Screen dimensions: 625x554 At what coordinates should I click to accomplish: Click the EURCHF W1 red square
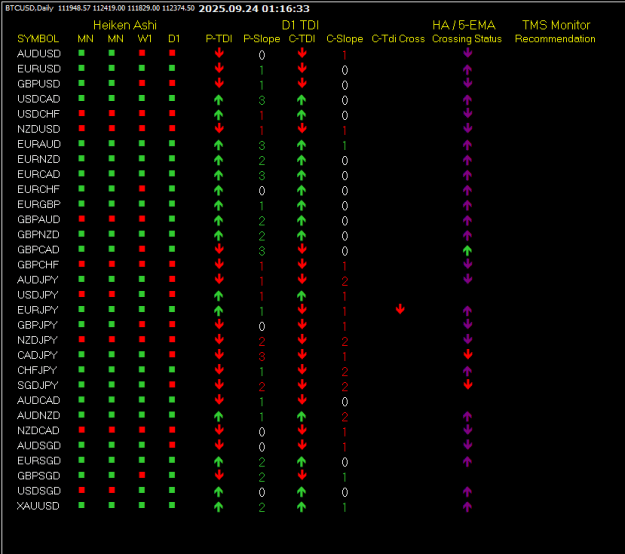coord(142,189)
